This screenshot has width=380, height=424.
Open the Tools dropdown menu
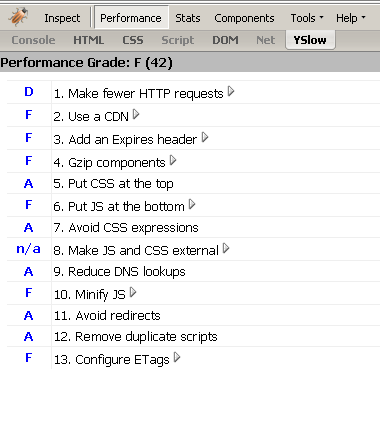point(307,18)
